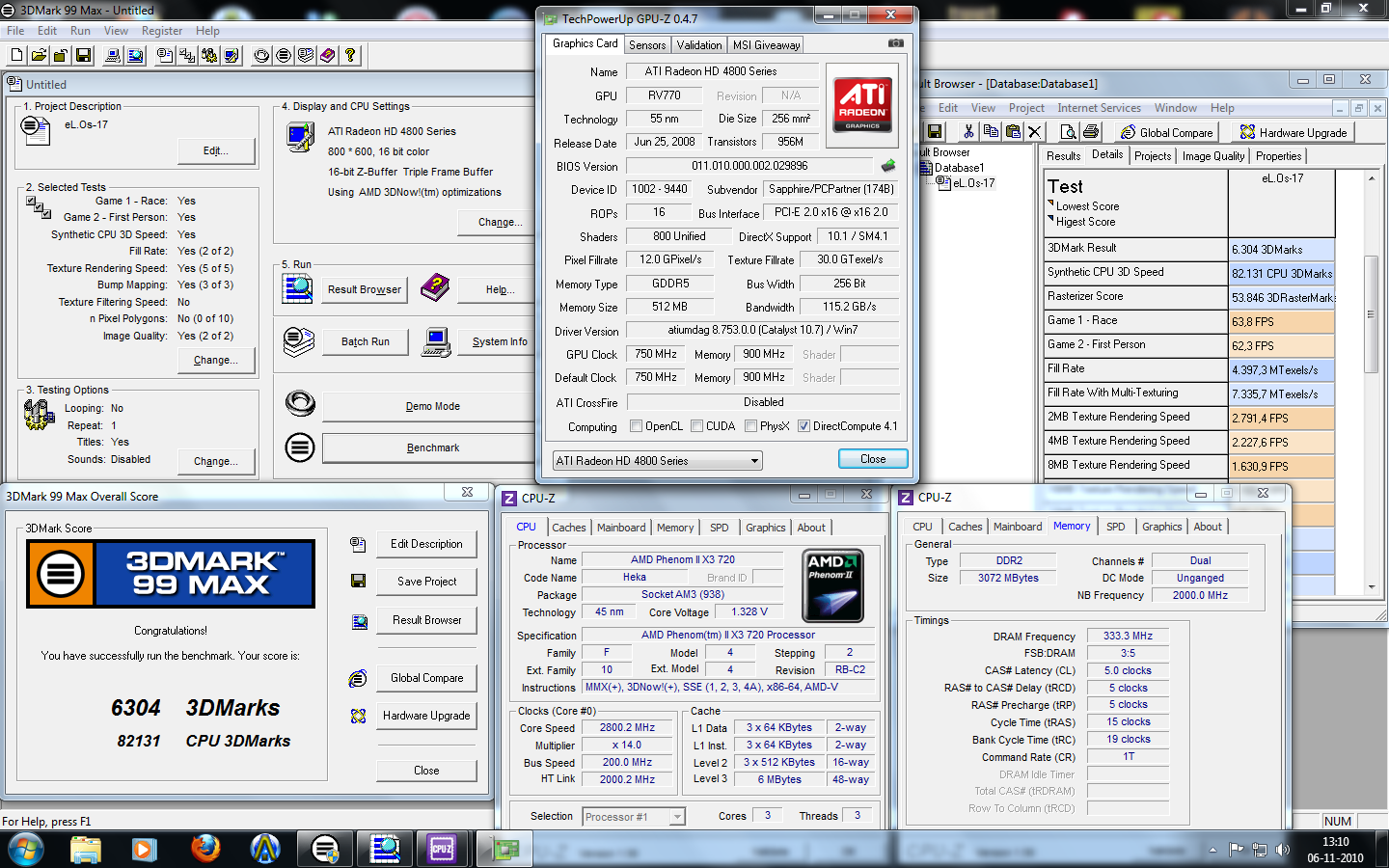Open Internet Services menu in Result Browser

pyautogui.click(x=1099, y=108)
